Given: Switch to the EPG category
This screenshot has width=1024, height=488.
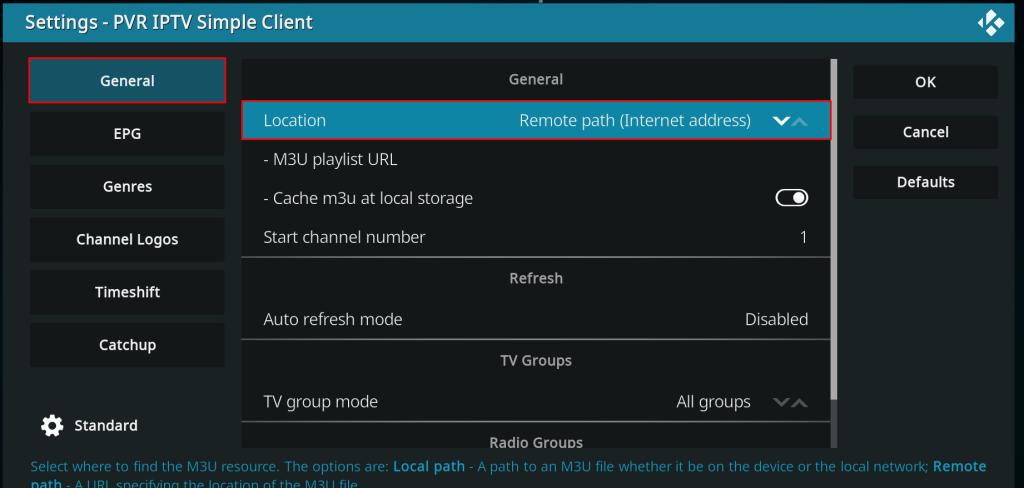Looking at the screenshot, I should [x=127, y=134].
